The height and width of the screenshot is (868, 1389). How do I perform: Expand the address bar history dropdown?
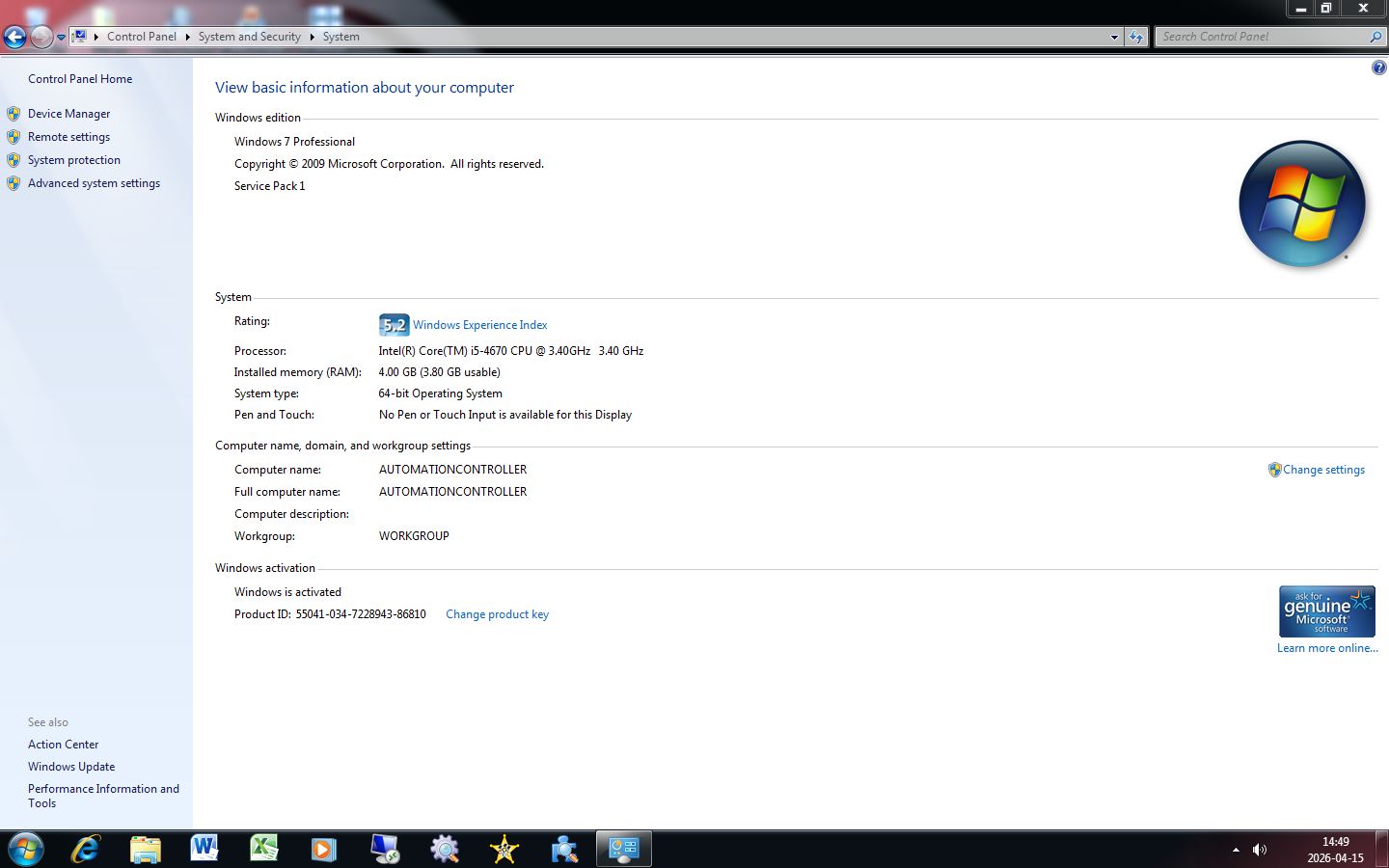pos(1114,37)
